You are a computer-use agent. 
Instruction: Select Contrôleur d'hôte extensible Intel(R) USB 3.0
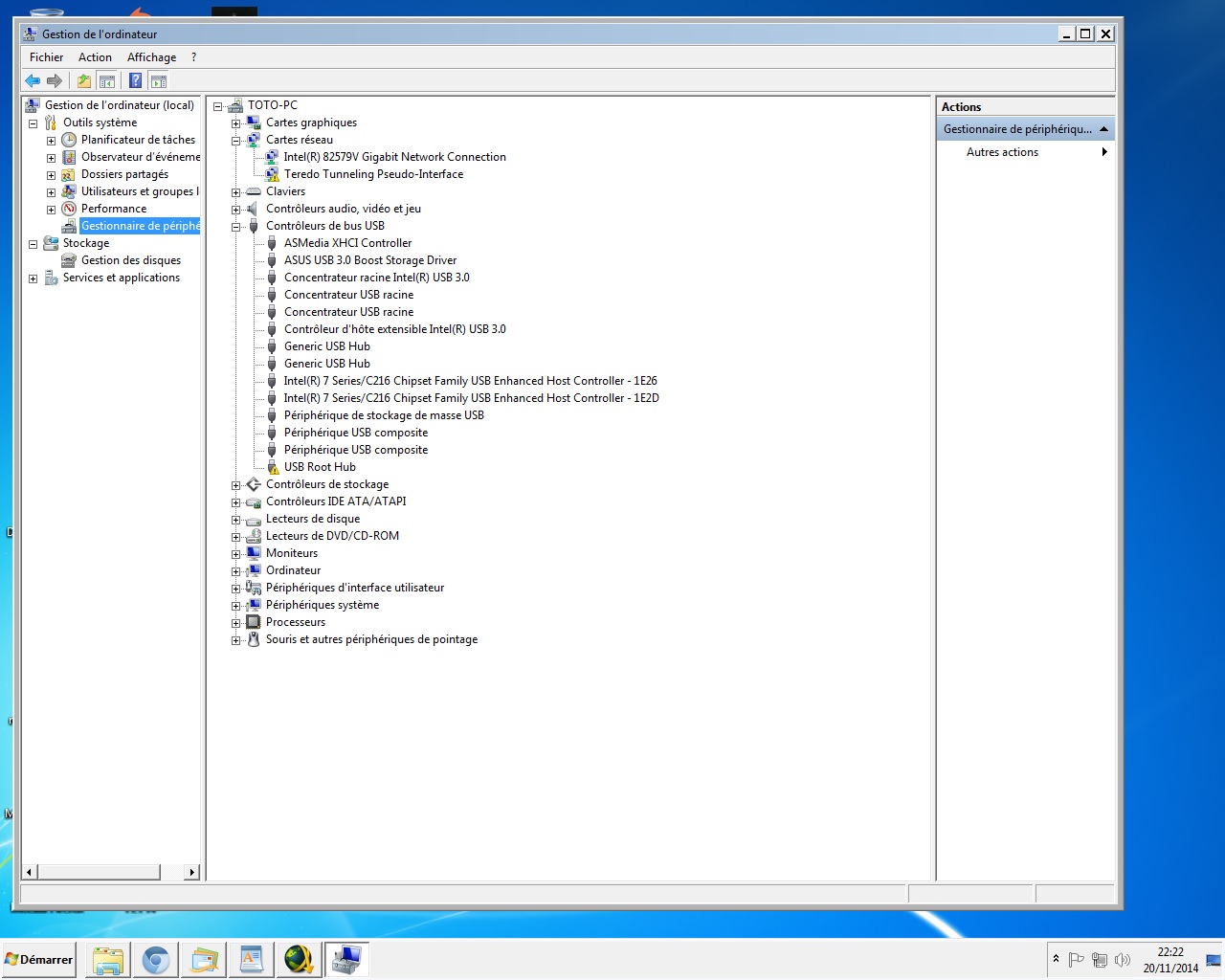pos(394,329)
